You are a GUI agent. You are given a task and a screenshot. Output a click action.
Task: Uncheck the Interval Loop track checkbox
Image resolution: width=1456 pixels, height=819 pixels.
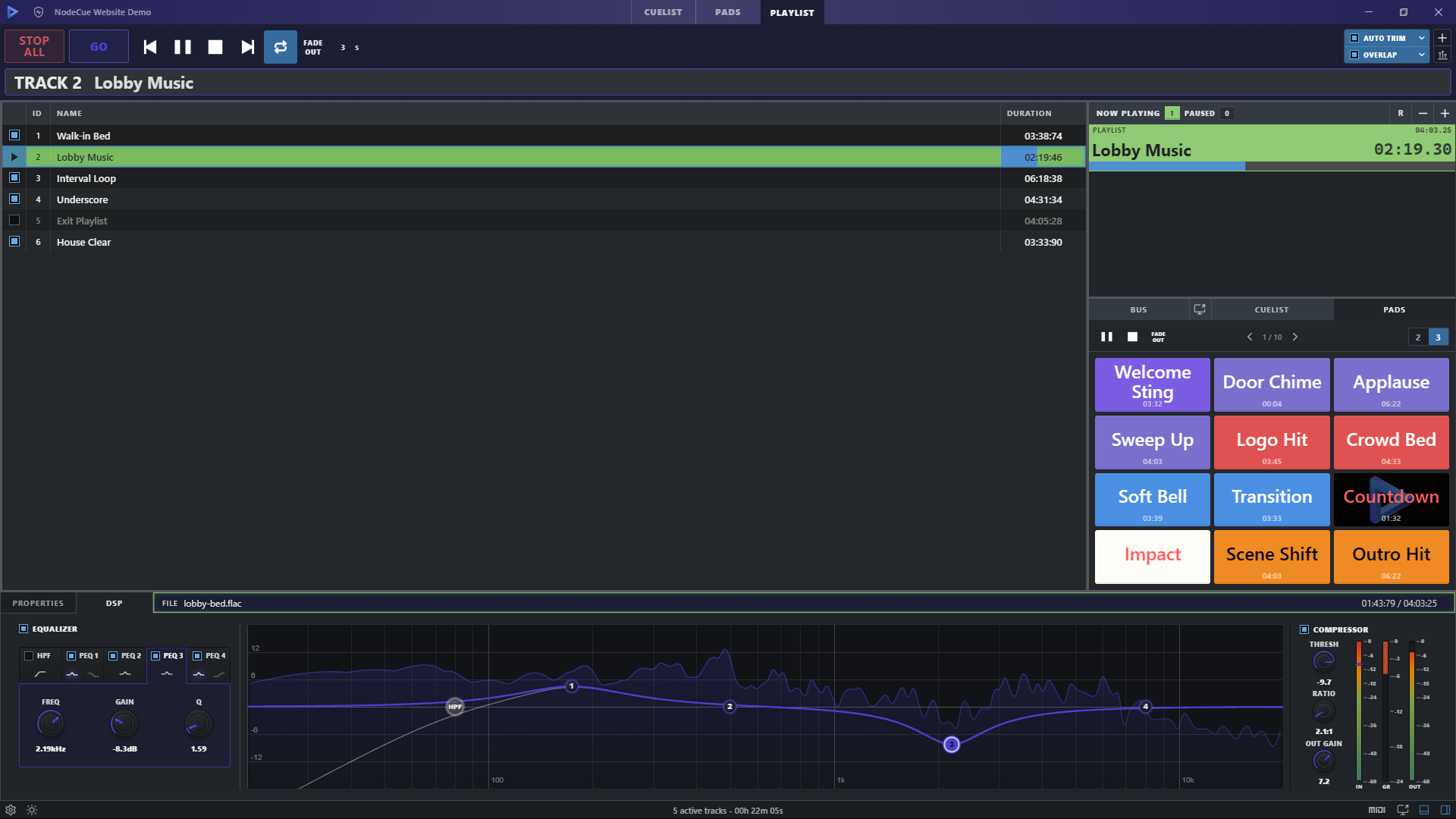click(x=14, y=177)
